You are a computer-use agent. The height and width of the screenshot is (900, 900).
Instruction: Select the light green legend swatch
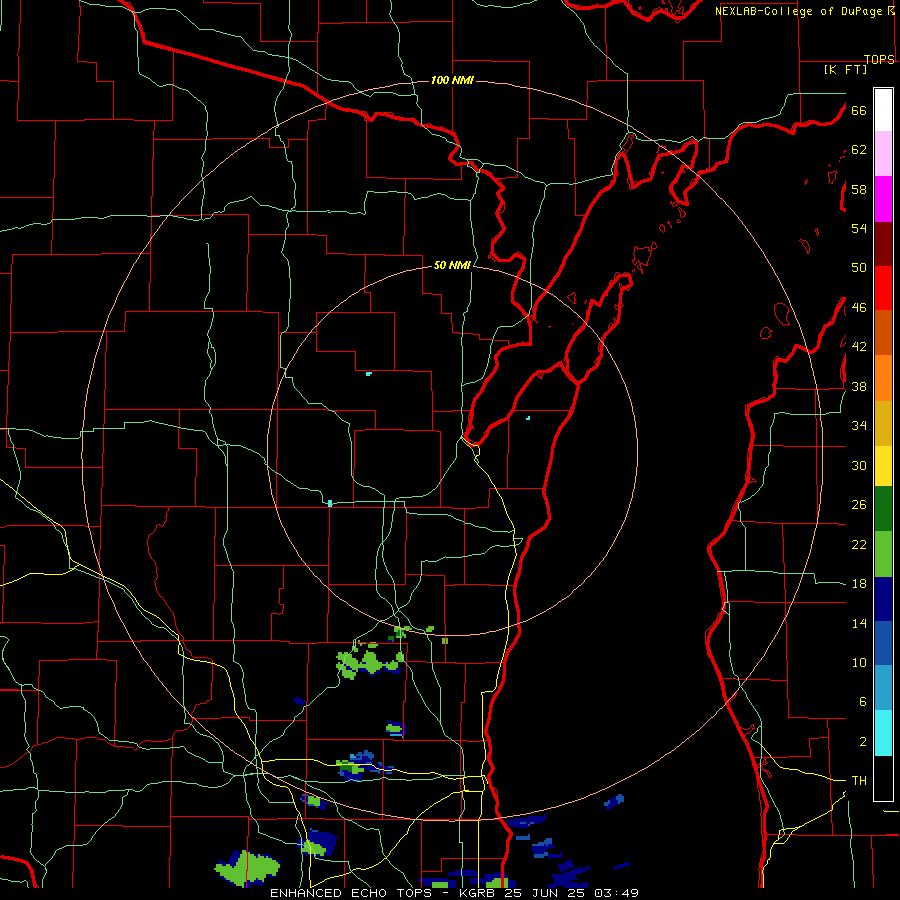[x=883, y=553]
